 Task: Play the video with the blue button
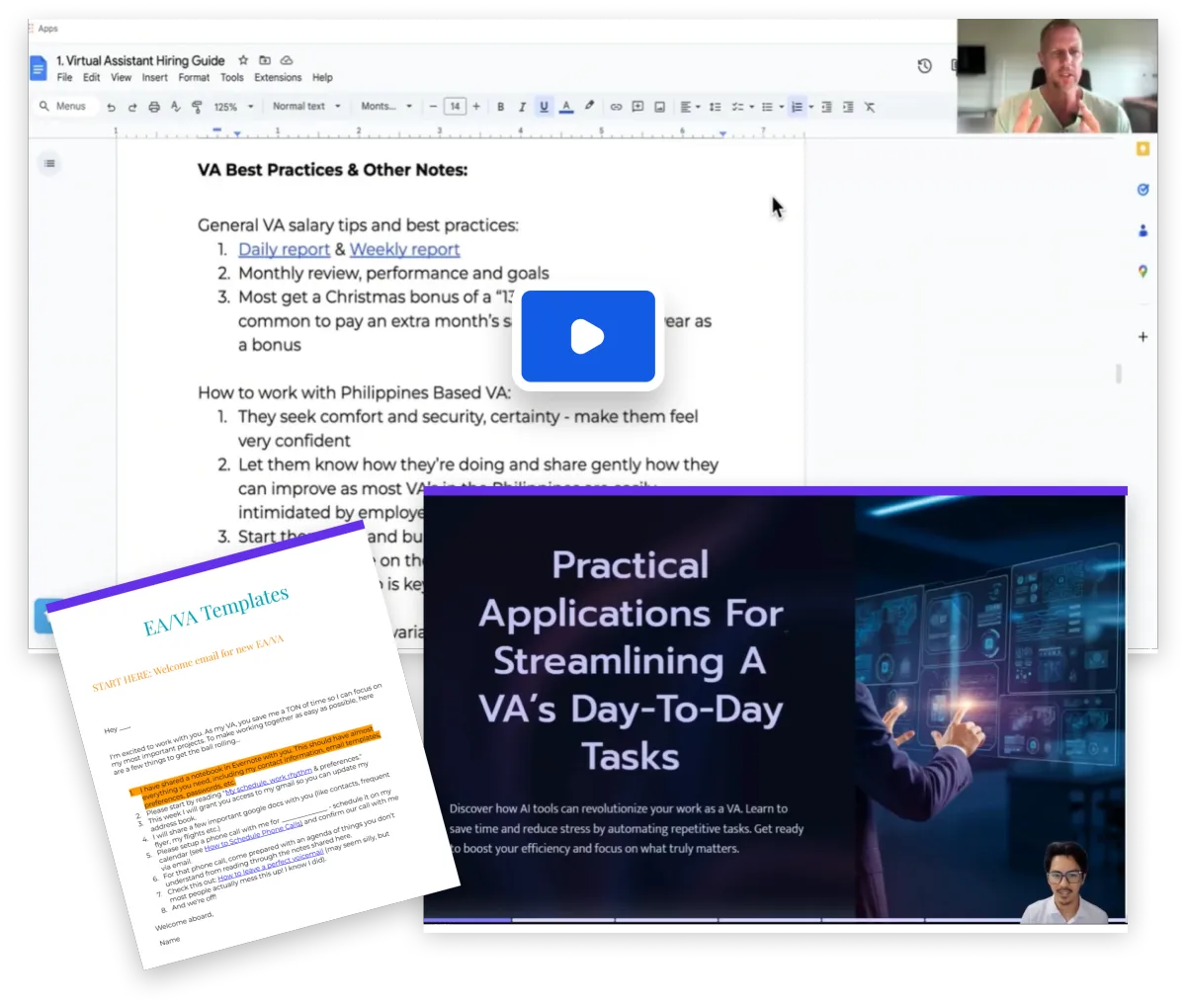click(x=588, y=336)
